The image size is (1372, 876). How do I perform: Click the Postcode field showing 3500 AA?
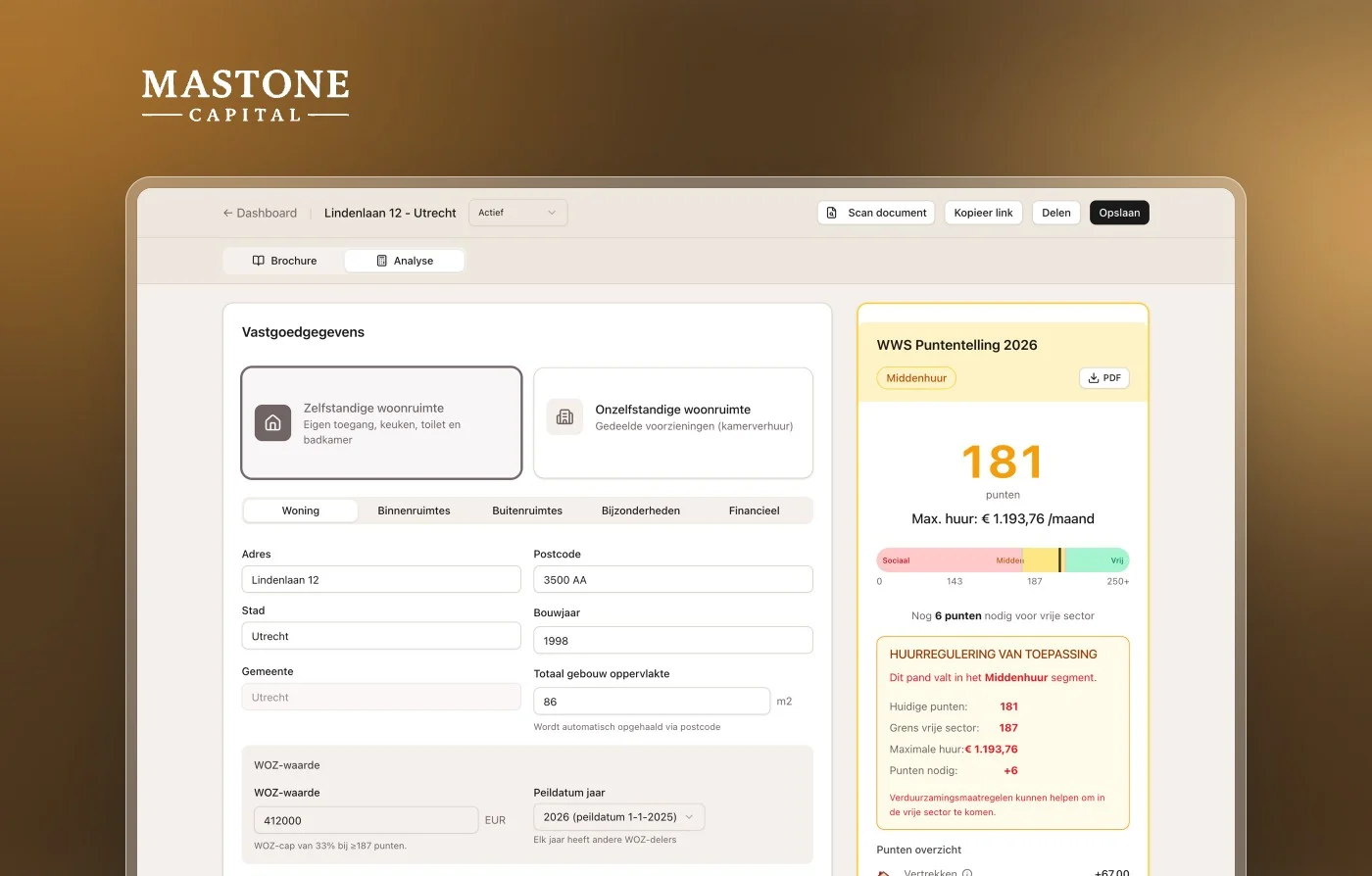point(673,580)
